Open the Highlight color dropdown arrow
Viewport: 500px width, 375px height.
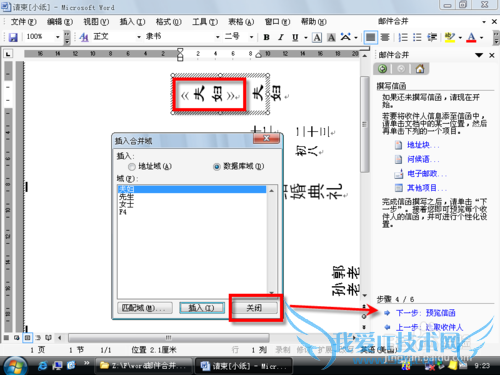(460, 37)
